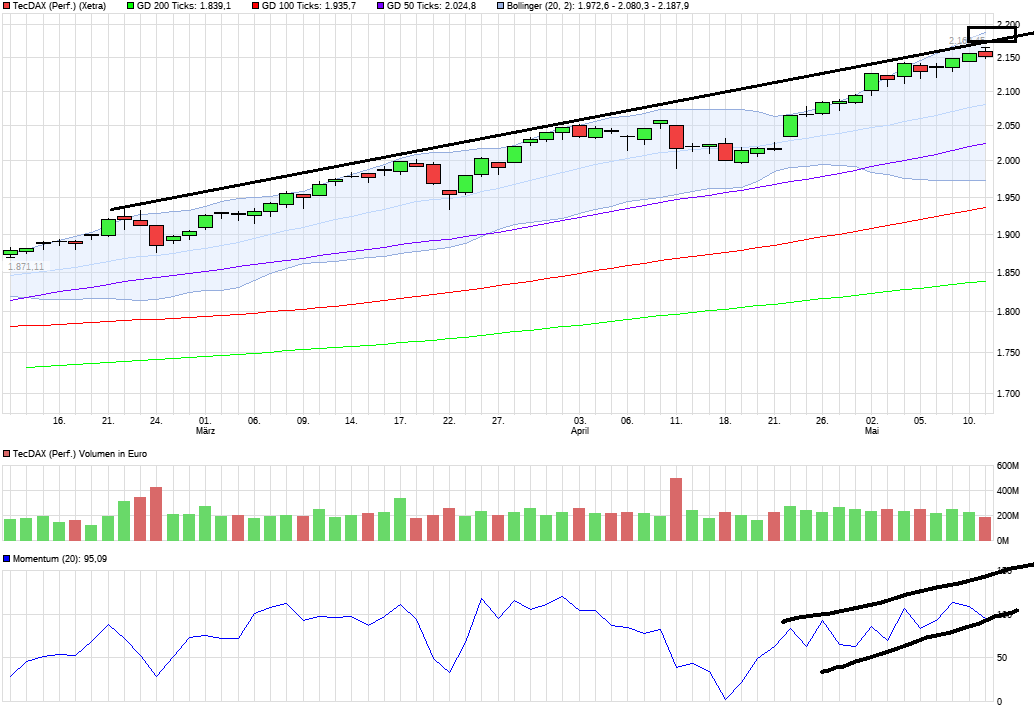Click the 2.000 price axis label
1034x712 pixels.
pos(1009,161)
